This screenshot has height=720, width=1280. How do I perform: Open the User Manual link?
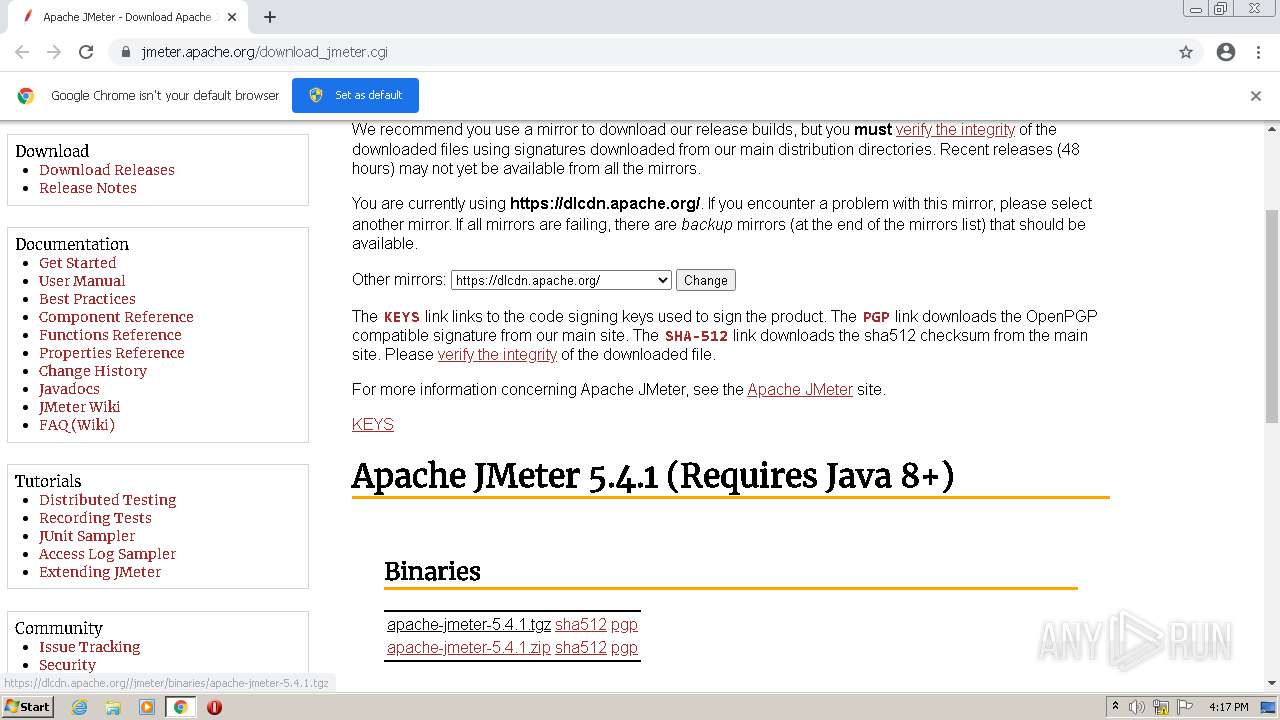point(82,281)
